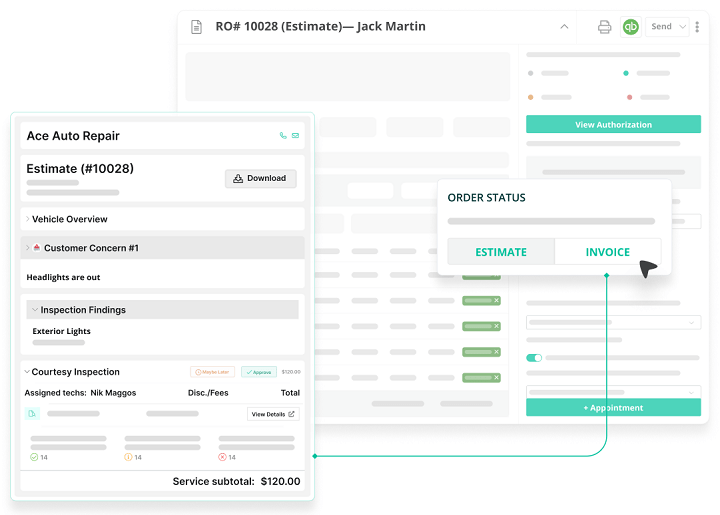Approve the Courtesy Inspection service
The height and width of the screenshot is (515, 720).
[259, 372]
